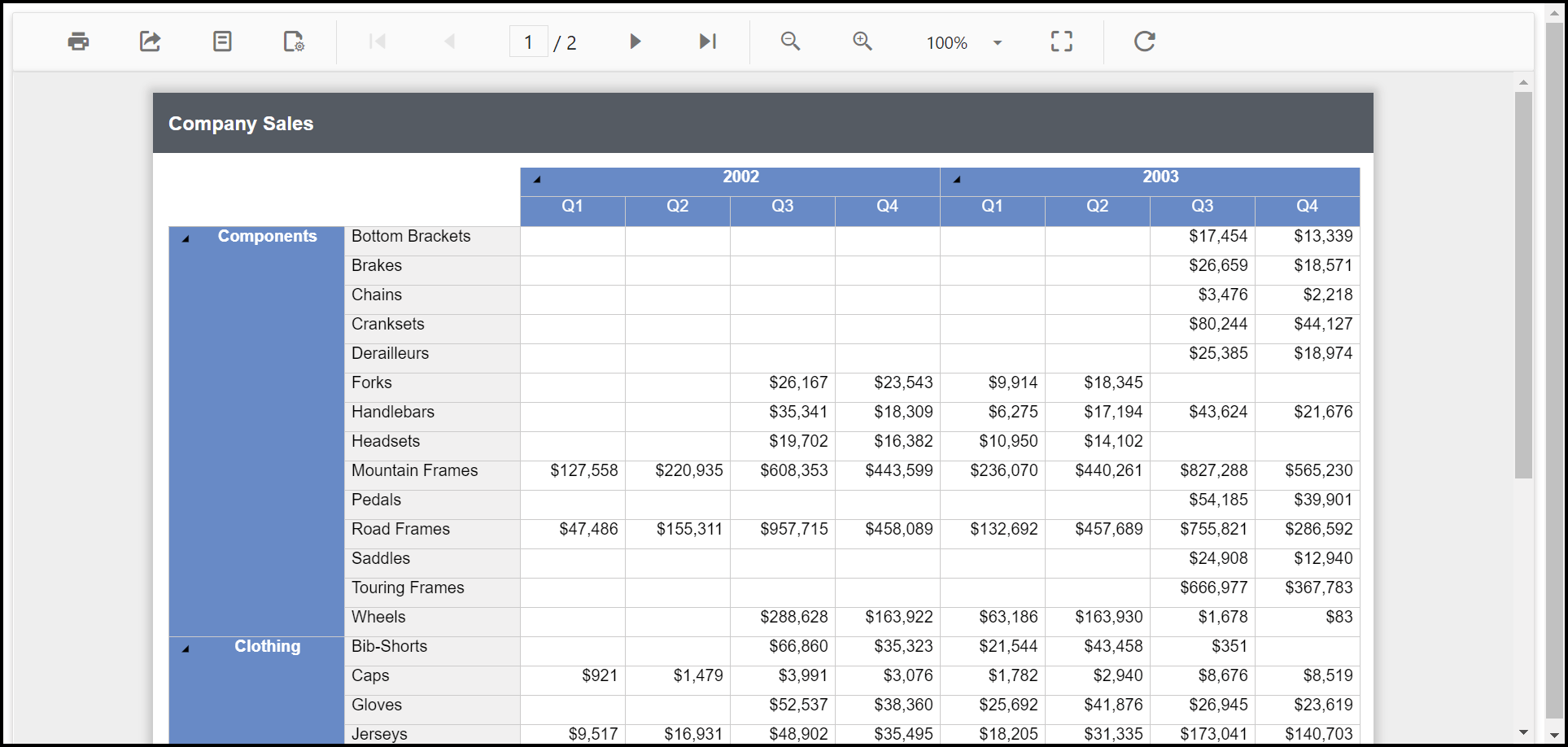
Task: Click the 2003 year header text
Action: click(x=1160, y=177)
